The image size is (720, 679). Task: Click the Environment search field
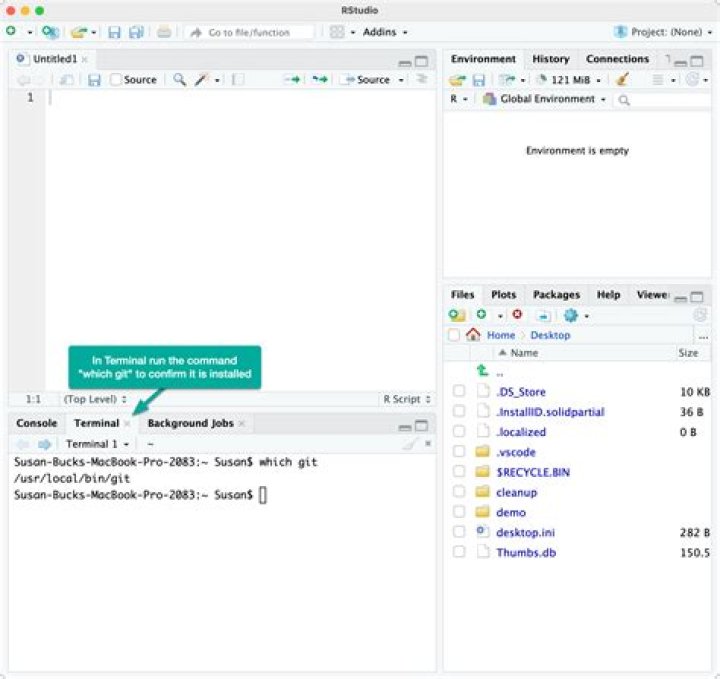664,100
